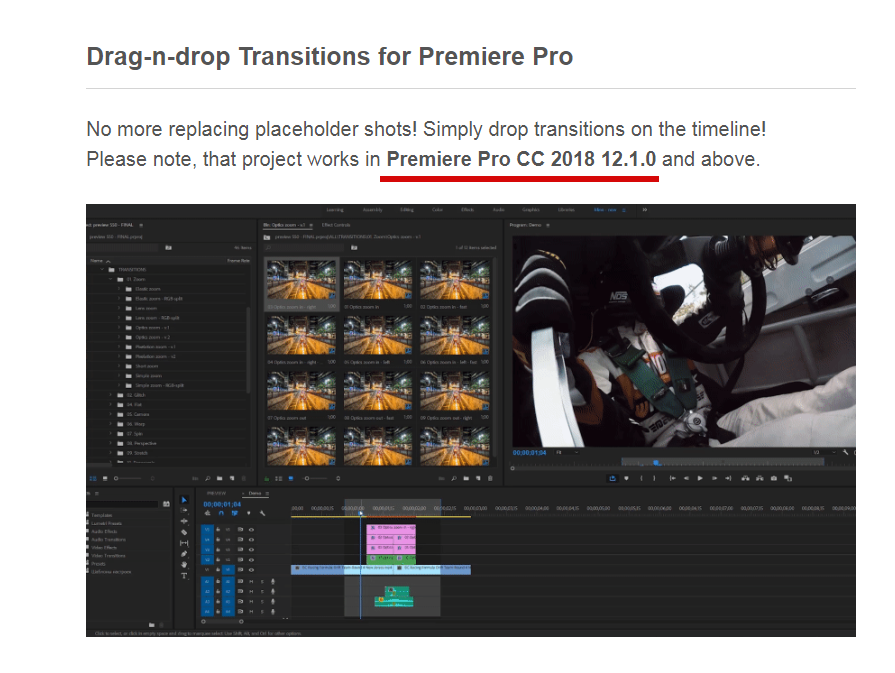This screenshot has width=895, height=673.
Task: Click the Go to In point button
Action: (x=672, y=478)
